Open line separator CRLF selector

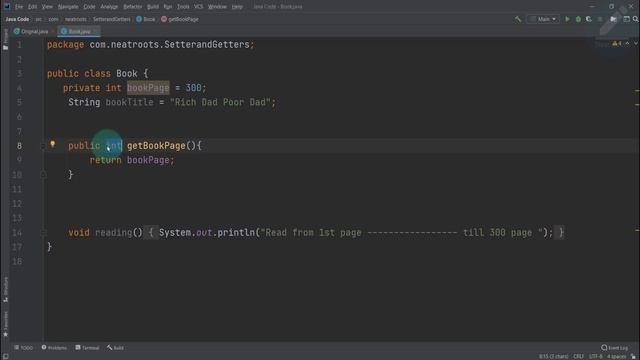[578, 356]
